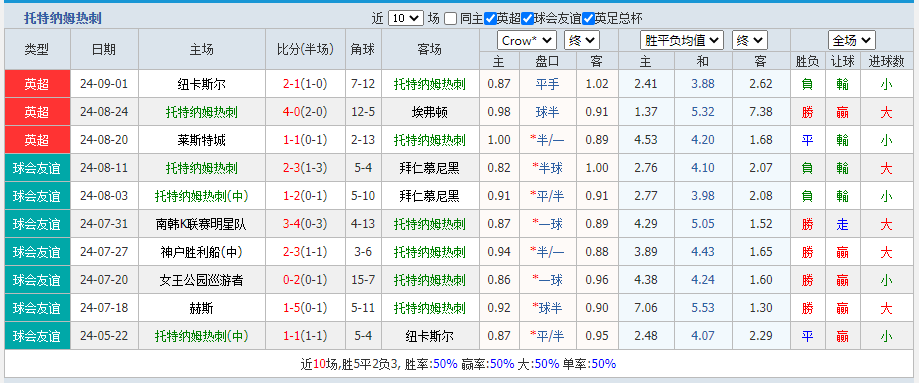Click the 英超 tag for 24-08-24
Viewport: 919px width, 383px height.
pyautogui.click(x=37, y=112)
